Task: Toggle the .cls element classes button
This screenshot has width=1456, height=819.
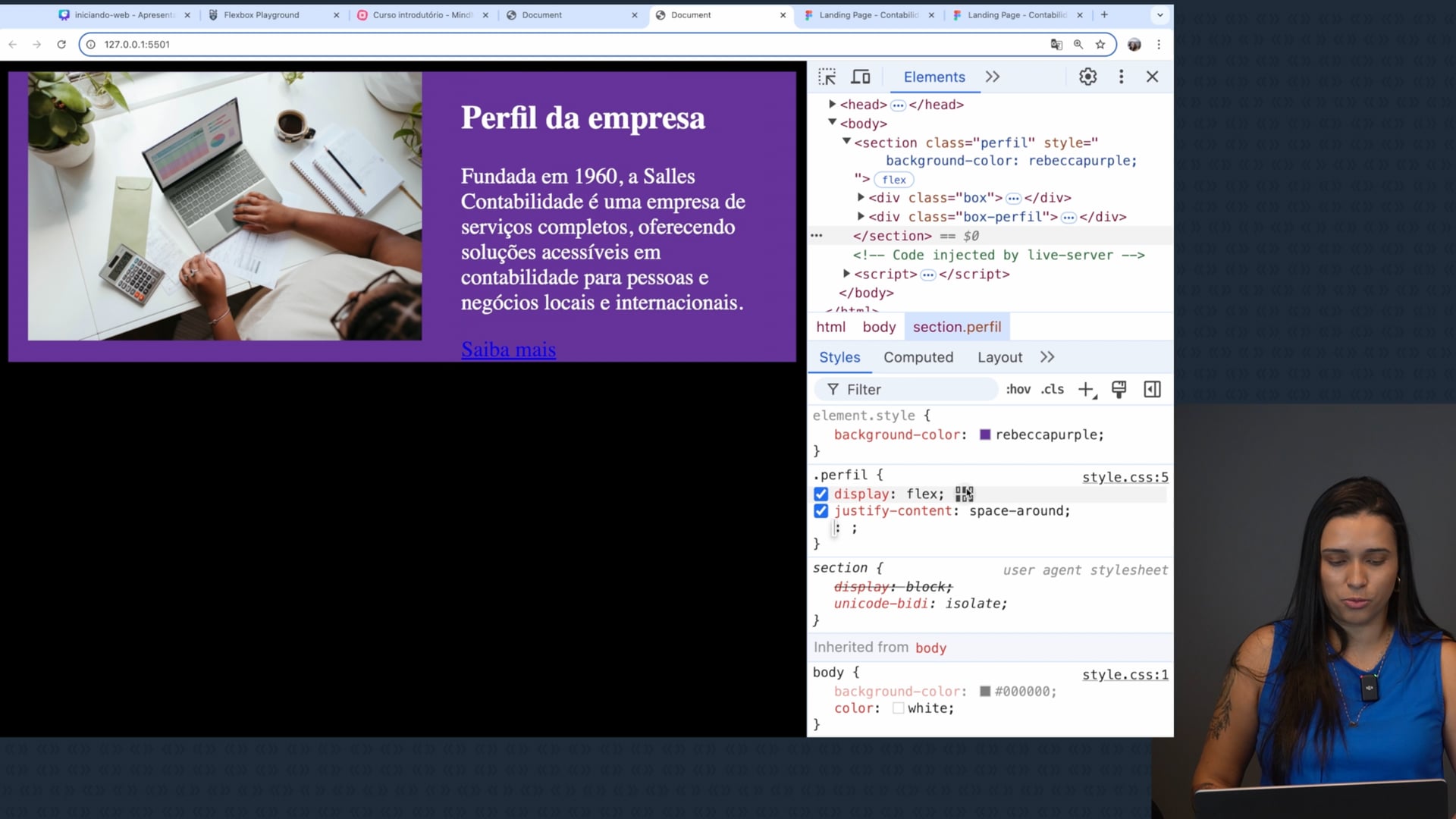Action: coord(1053,390)
